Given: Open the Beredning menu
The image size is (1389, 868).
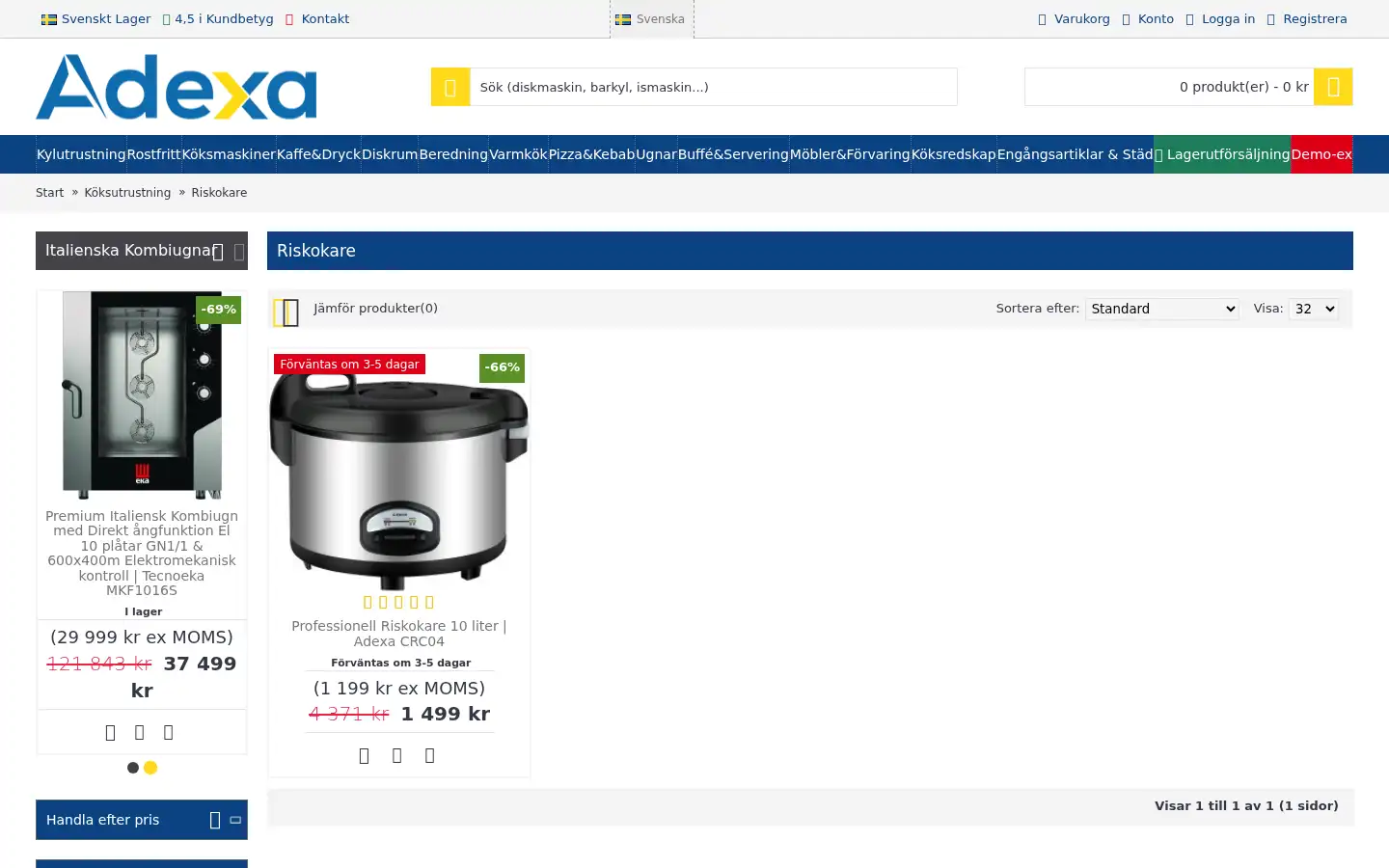Looking at the screenshot, I should 453,154.
